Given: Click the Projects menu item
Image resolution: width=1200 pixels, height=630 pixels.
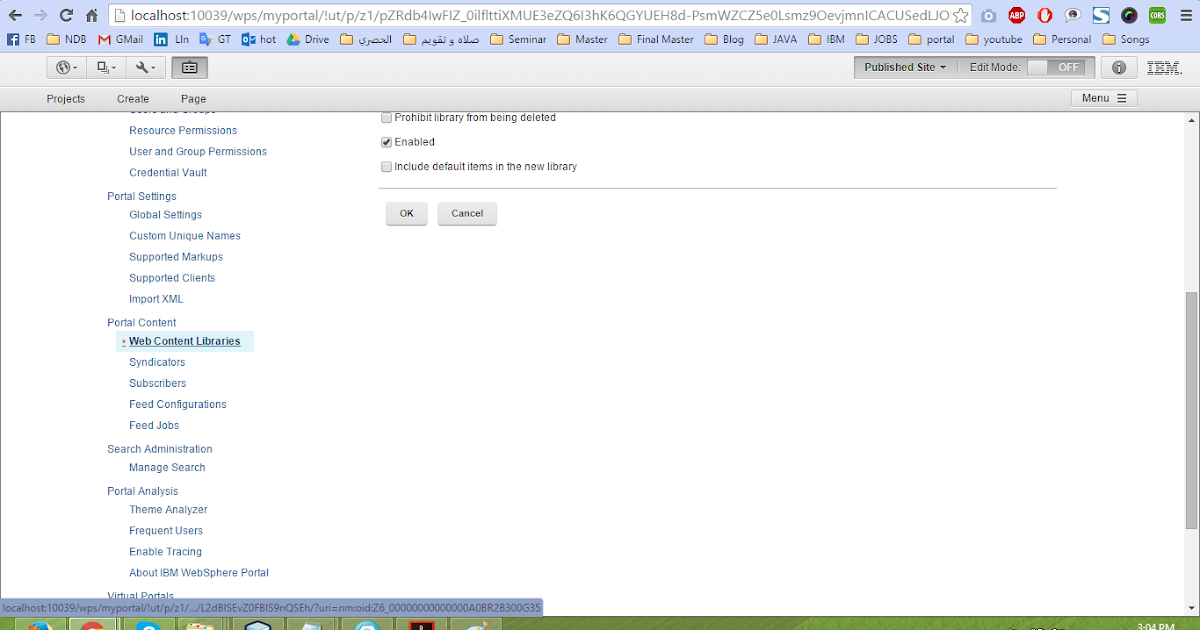Looking at the screenshot, I should 65,98.
